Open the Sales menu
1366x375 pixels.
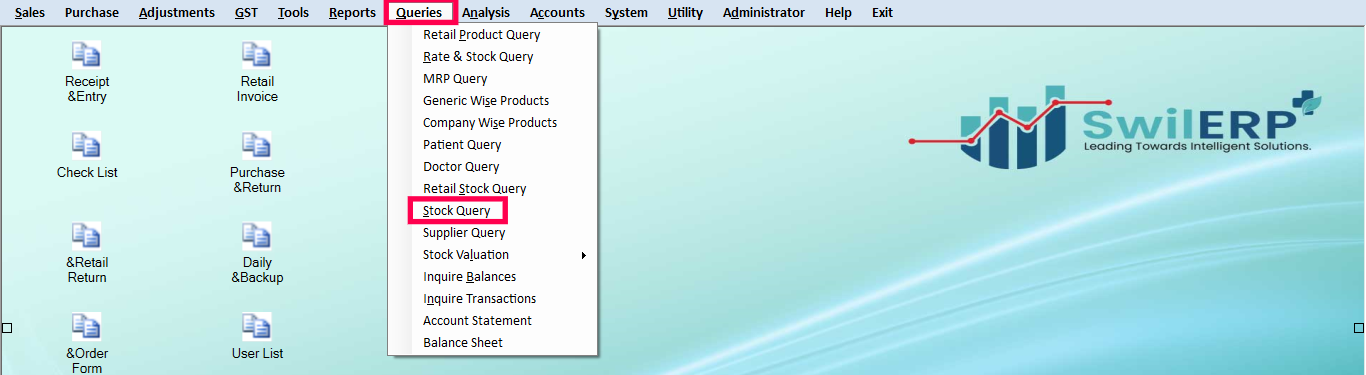click(30, 13)
